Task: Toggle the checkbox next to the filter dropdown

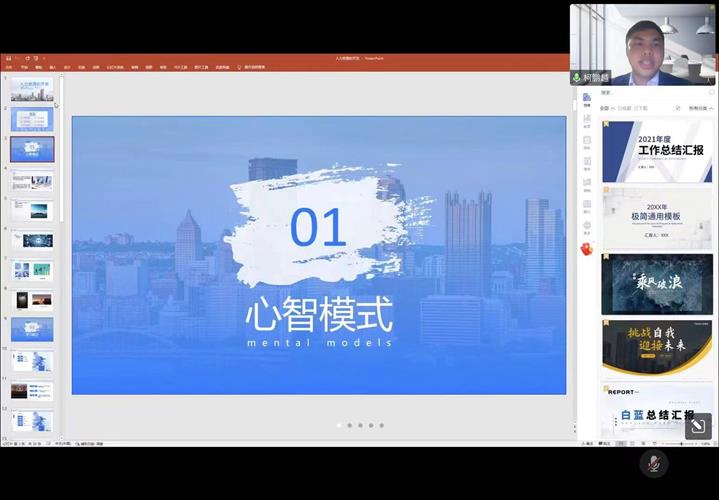Action: 678,108
